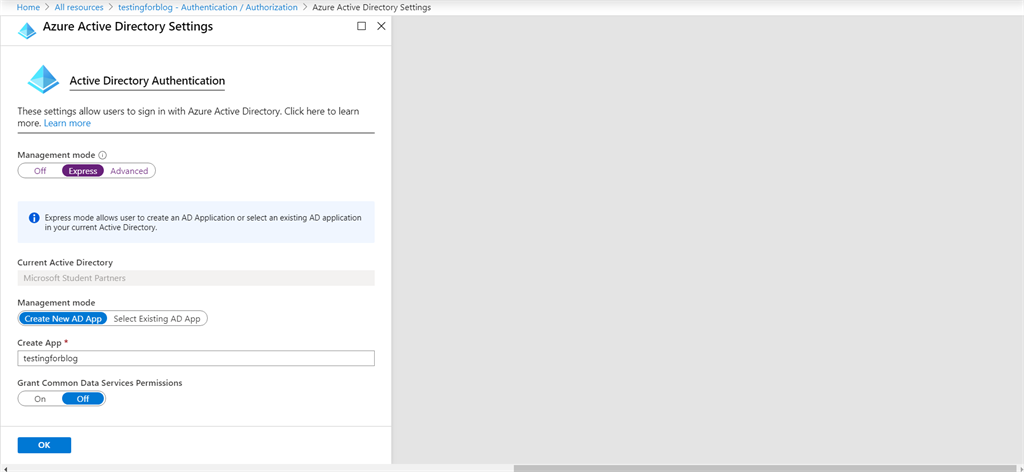Screen dimensions: 1024x472
Task: Open testingforblog Authentication / Authorization breadcrumb
Action: point(208,7)
